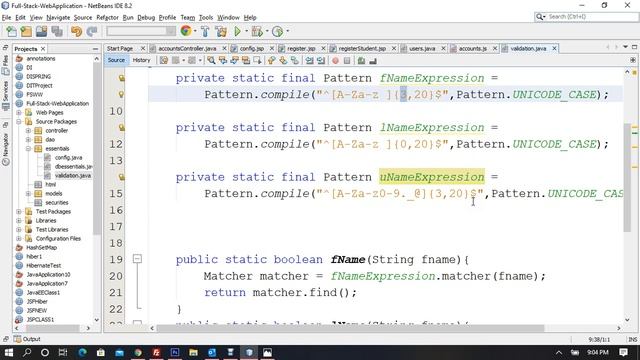This screenshot has width=640, height=360.
Task: Click the Find Selection magnifier icon
Action: (211, 60)
